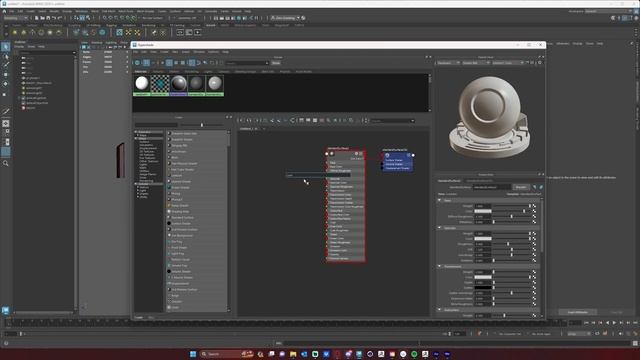
Task: Collapse the Favorites tree in Create panel
Action: point(136,132)
